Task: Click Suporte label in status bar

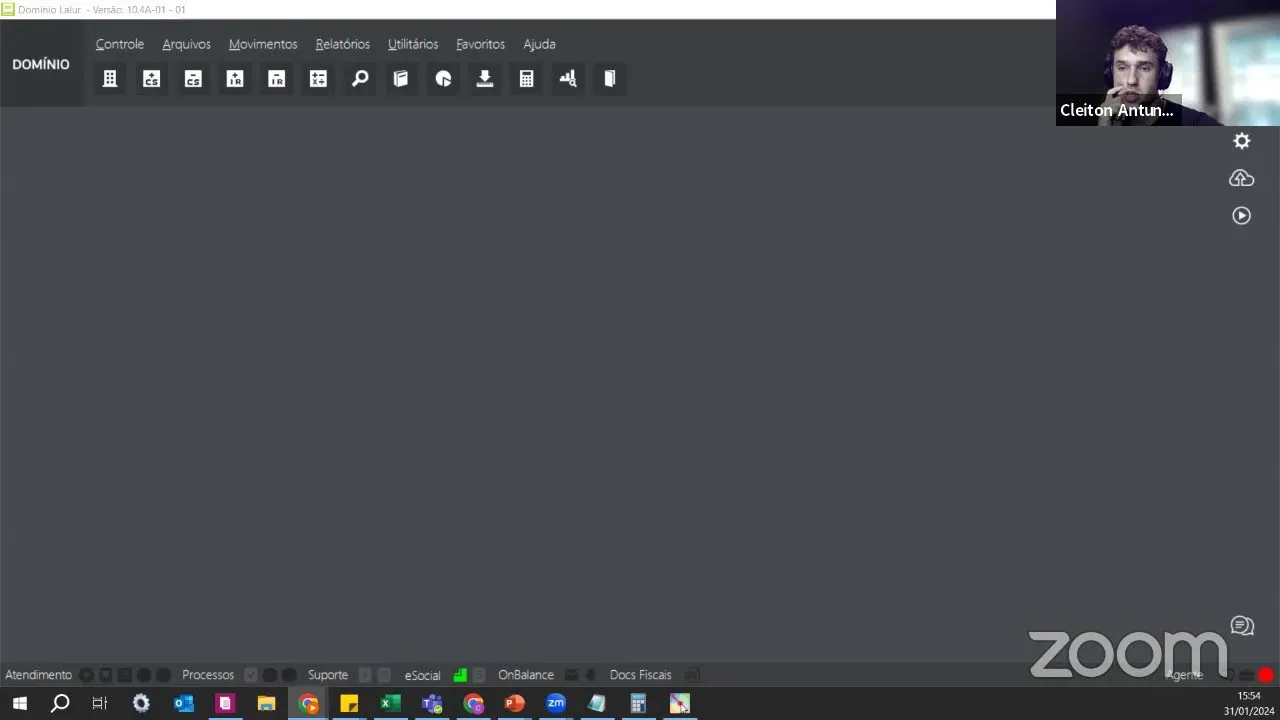Action: click(x=328, y=675)
